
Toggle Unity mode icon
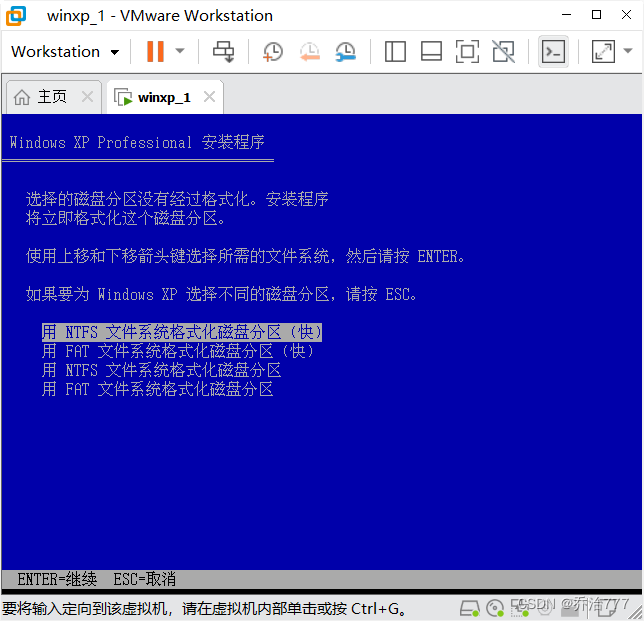[x=504, y=52]
